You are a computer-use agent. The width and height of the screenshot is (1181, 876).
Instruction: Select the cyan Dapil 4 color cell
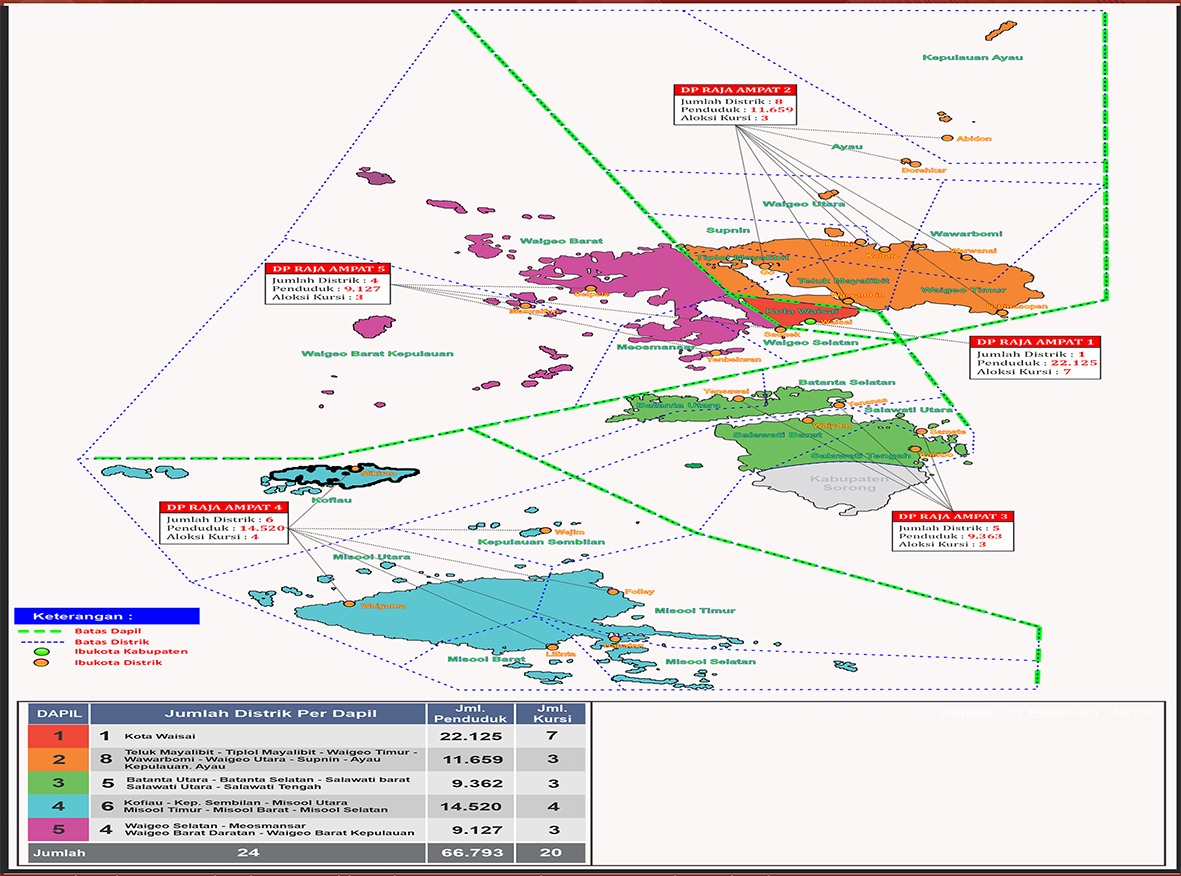60,807
